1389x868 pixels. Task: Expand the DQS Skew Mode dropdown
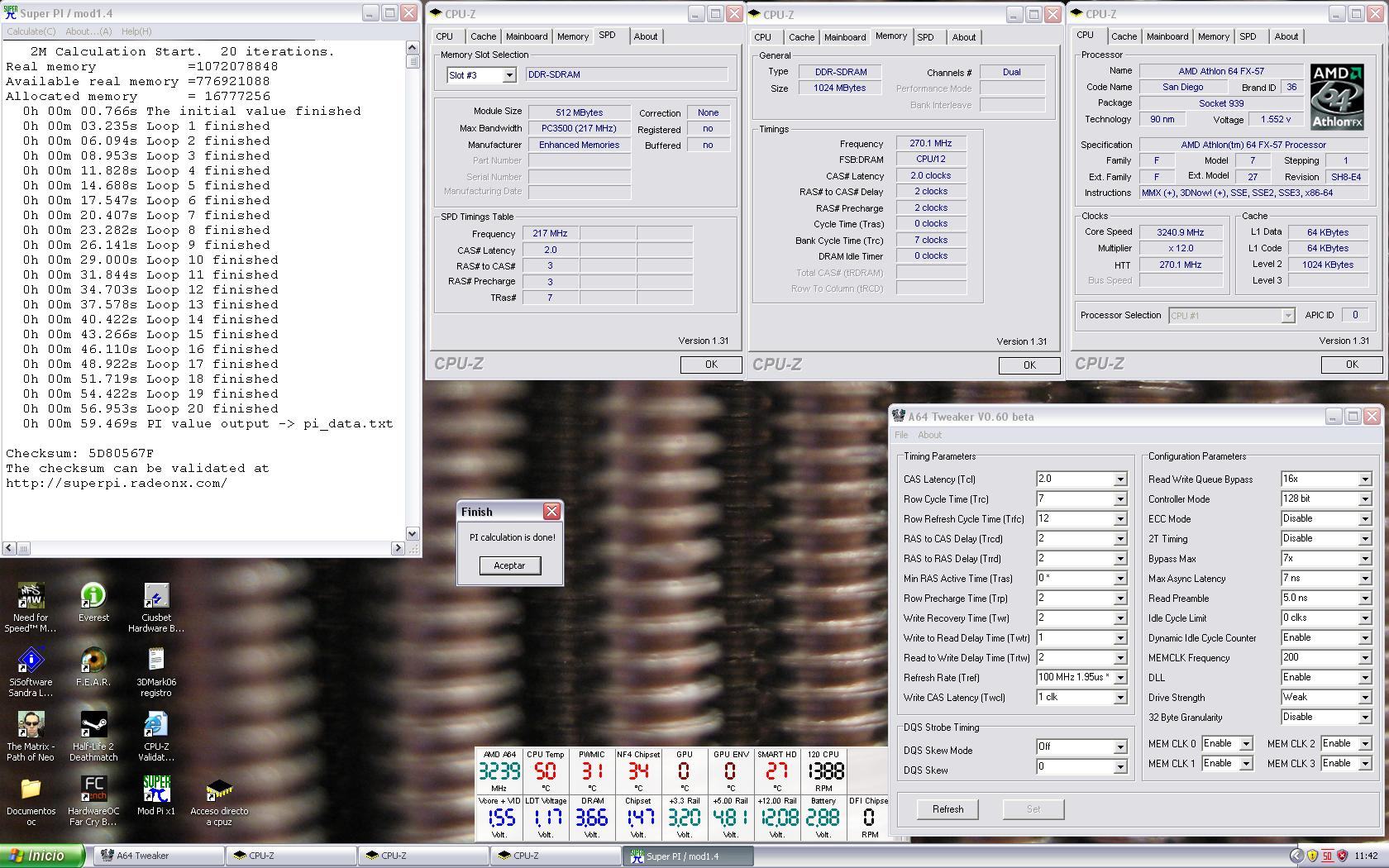click(x=1119, y=747)
